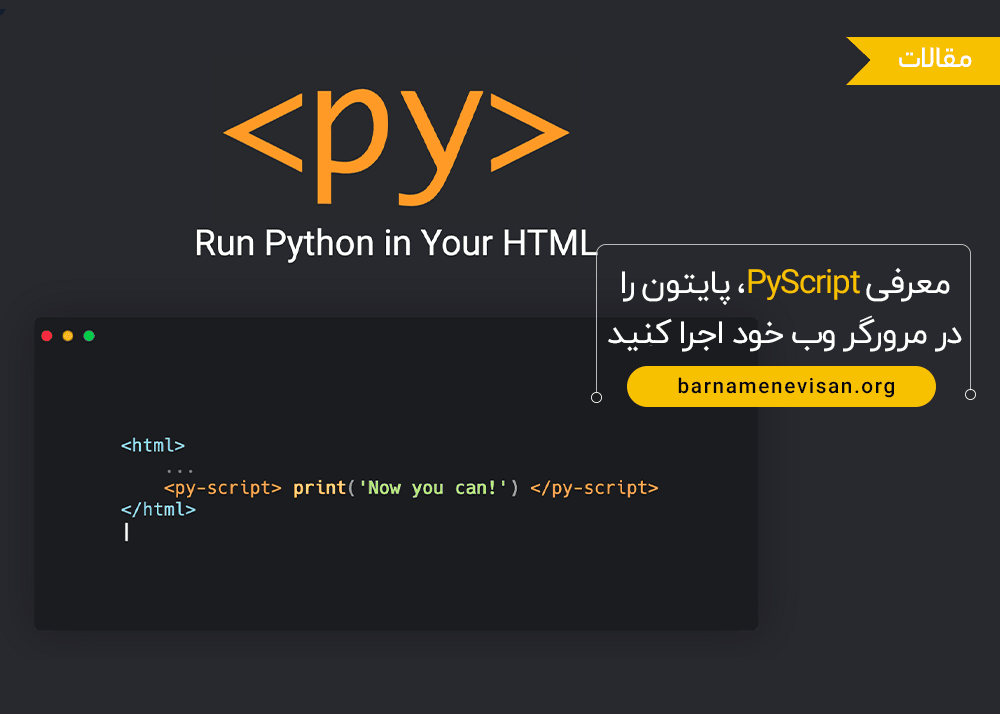The width and height of the screenshot is (1000, 714).
Task: Click the orange <py> logo
Action: 396,147
